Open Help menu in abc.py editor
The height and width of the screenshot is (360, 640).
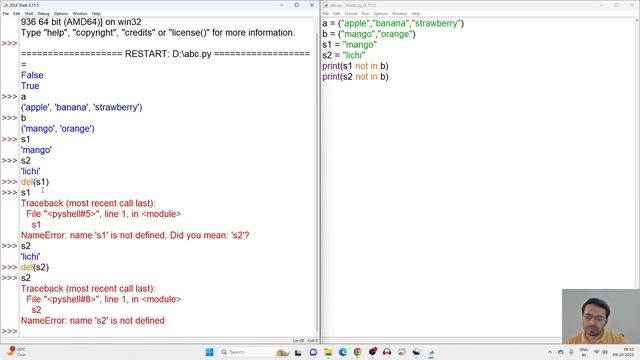tap(416, 13)
